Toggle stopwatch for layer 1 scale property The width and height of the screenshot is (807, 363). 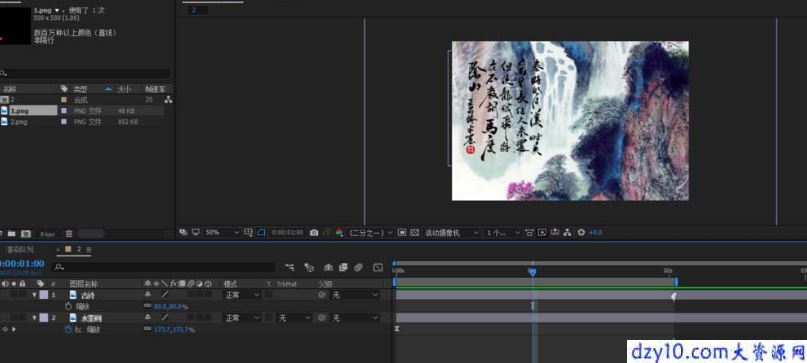click(68, 306)
